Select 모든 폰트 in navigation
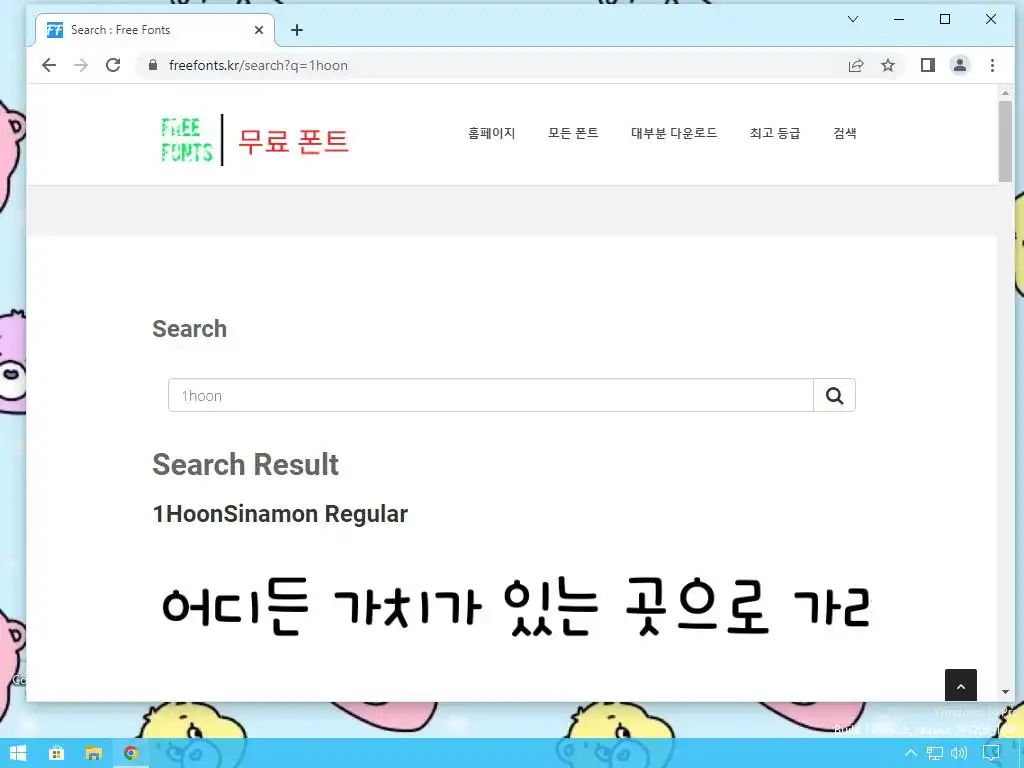 pyautogui.click(x=573, y=133)
